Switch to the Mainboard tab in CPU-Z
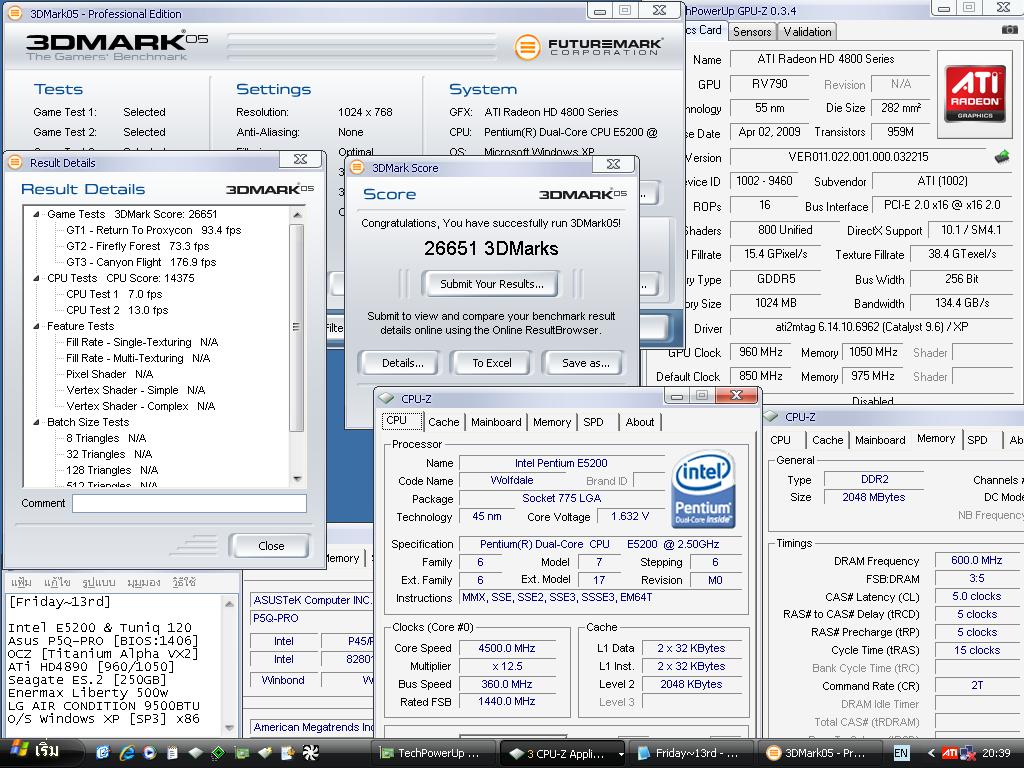This screenshot has height=768, width=1024. [496, 422]
